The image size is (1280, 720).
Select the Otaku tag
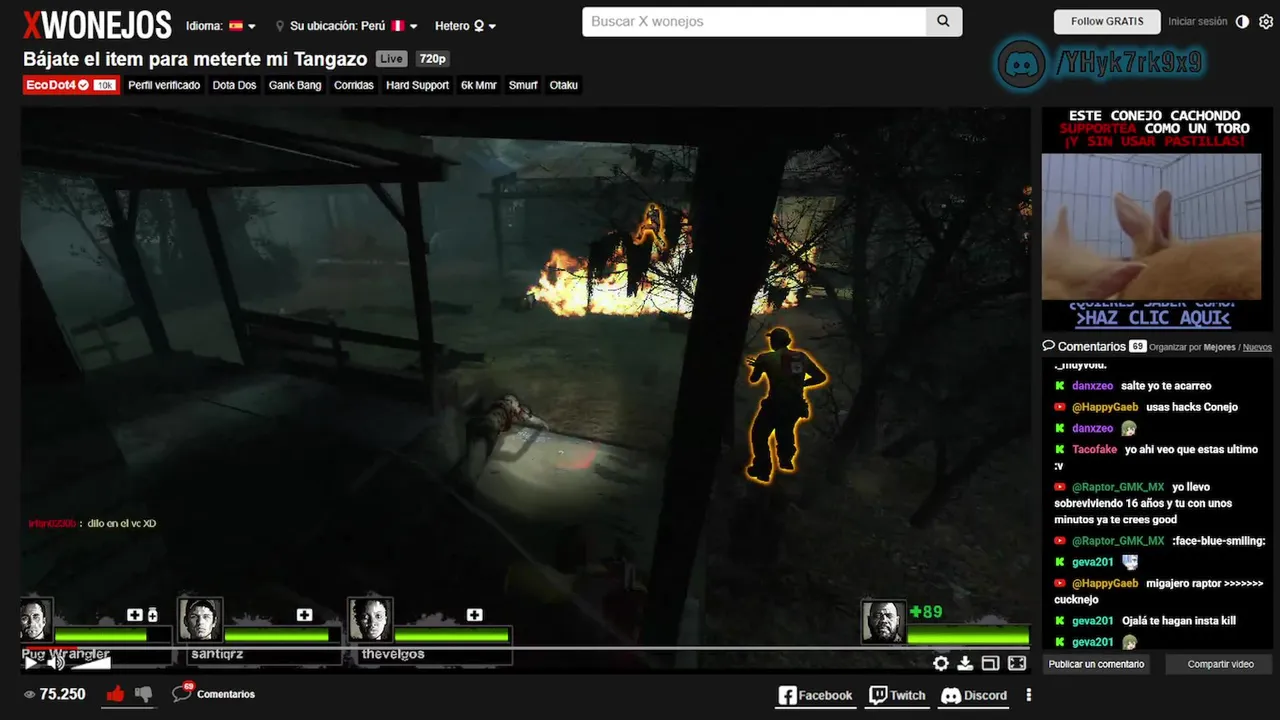(564, 85)
